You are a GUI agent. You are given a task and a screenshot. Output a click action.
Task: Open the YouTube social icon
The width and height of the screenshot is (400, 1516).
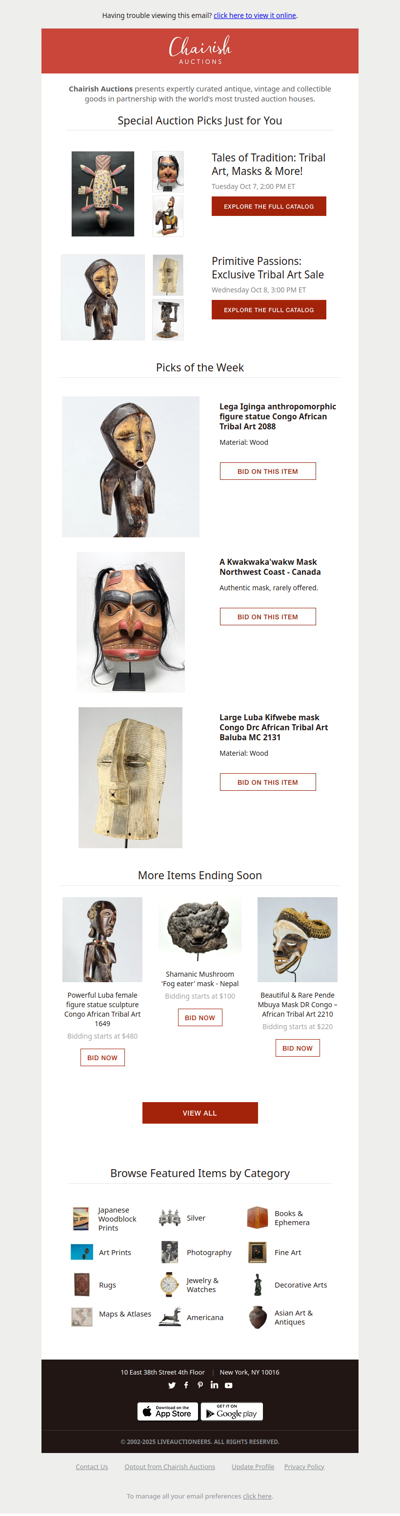[228, 1385]
